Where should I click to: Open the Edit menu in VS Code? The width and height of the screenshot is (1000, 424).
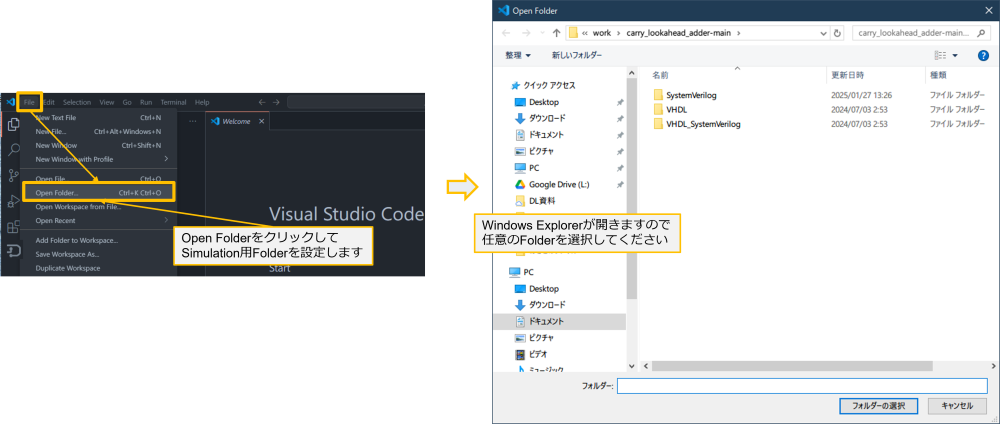pyautogui.click(x=49, y=102)
